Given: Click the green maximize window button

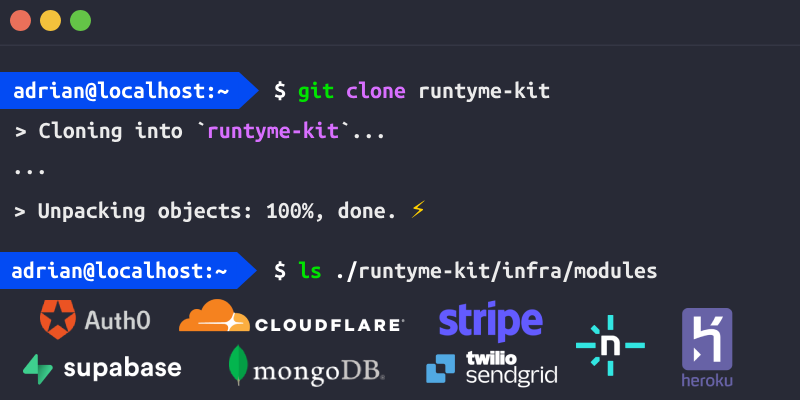Looking at the screenshot, I should pyautogui.click(x=81, y=21).
